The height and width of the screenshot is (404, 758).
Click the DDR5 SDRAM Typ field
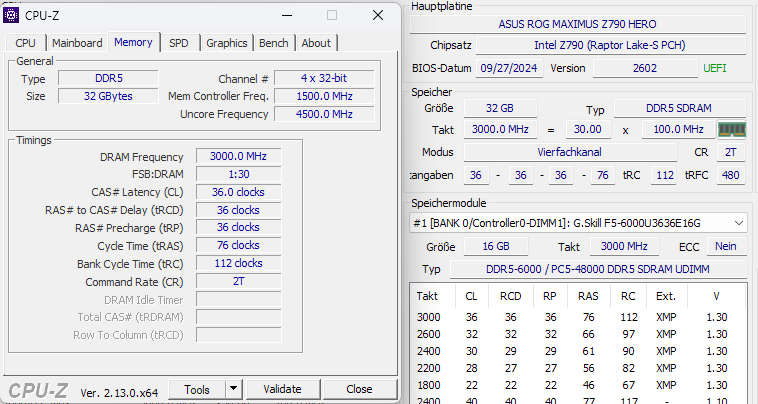click(x=679, y=108)
